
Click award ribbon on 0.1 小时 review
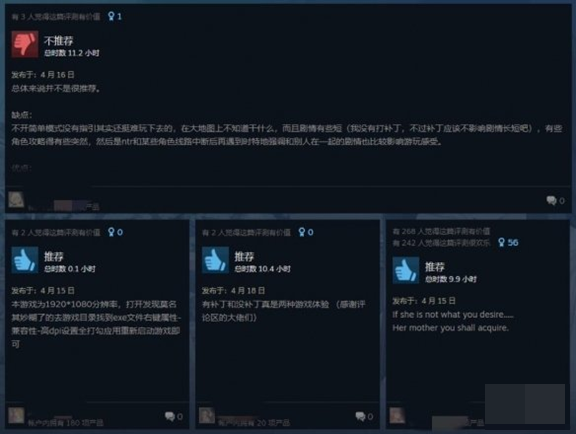(111, 232)
